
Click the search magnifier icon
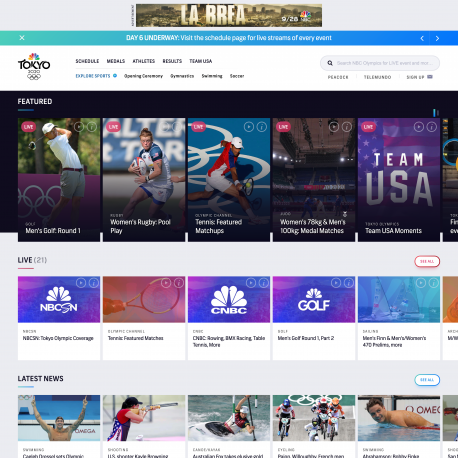[330, 63]
